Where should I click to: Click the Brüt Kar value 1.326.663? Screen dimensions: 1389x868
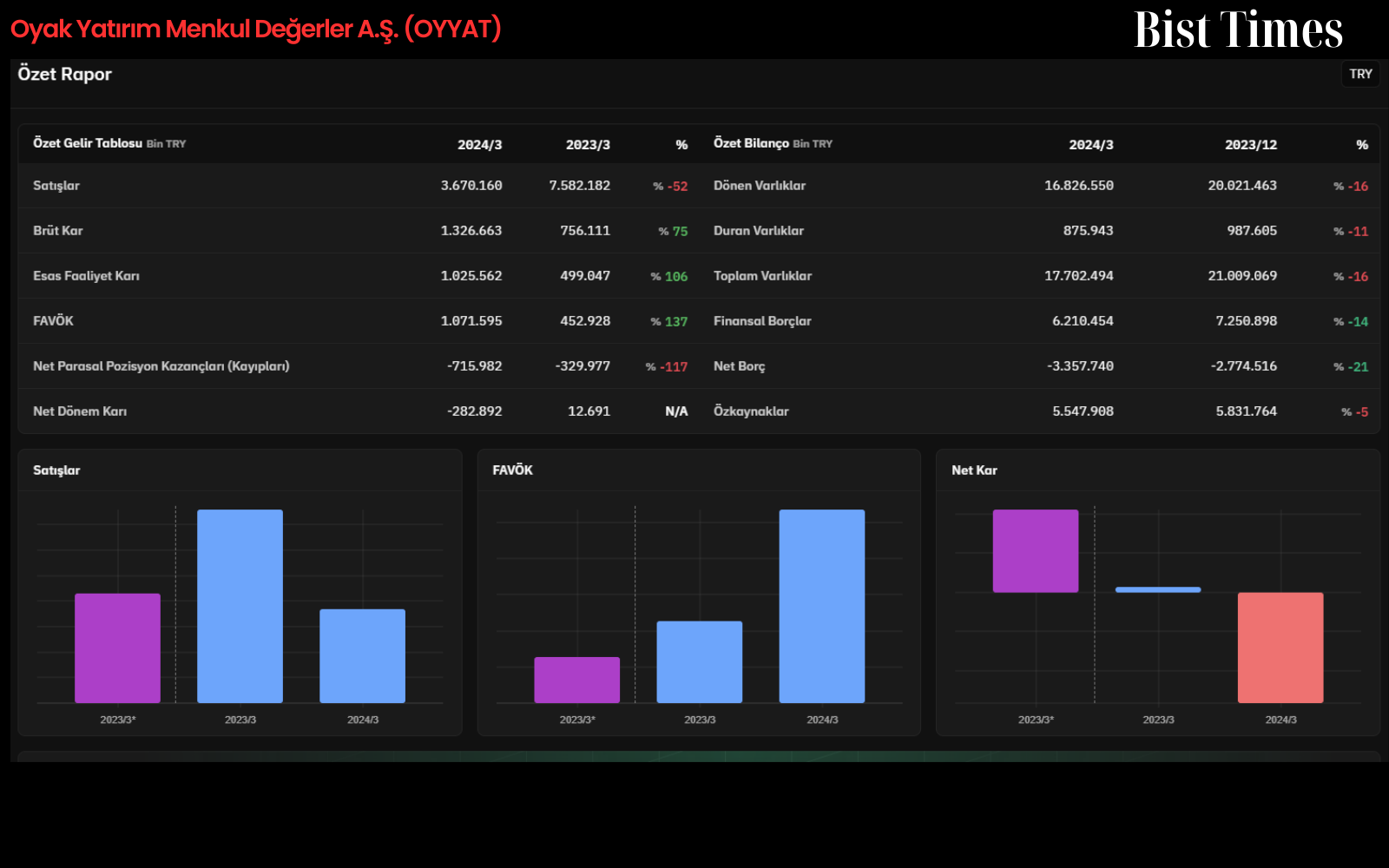pyautogui.click(x=471, y=231)
